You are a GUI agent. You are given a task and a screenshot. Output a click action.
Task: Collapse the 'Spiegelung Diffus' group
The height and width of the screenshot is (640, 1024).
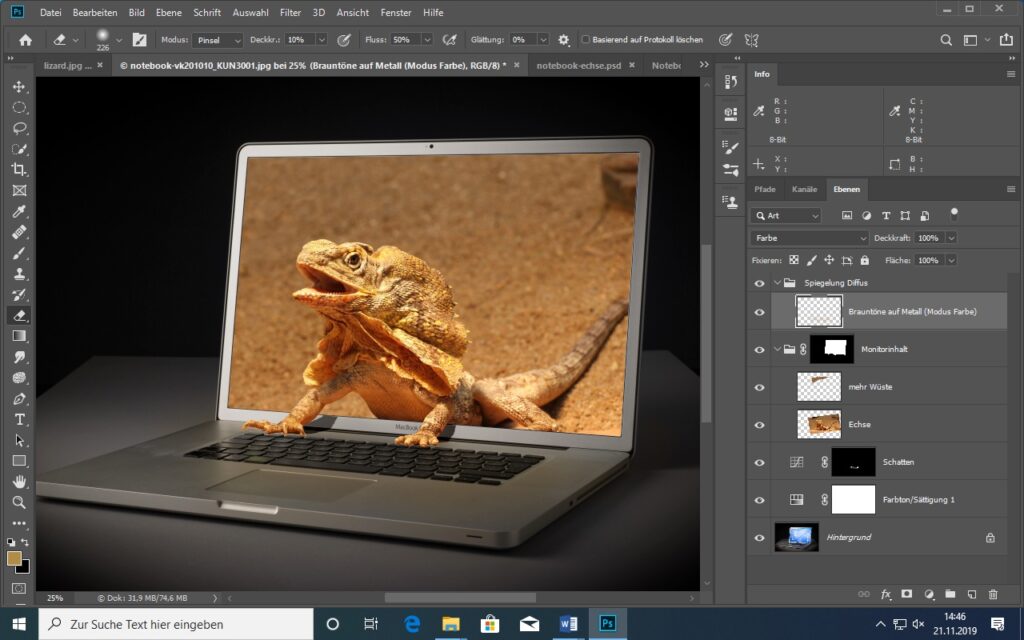[777, 283]
